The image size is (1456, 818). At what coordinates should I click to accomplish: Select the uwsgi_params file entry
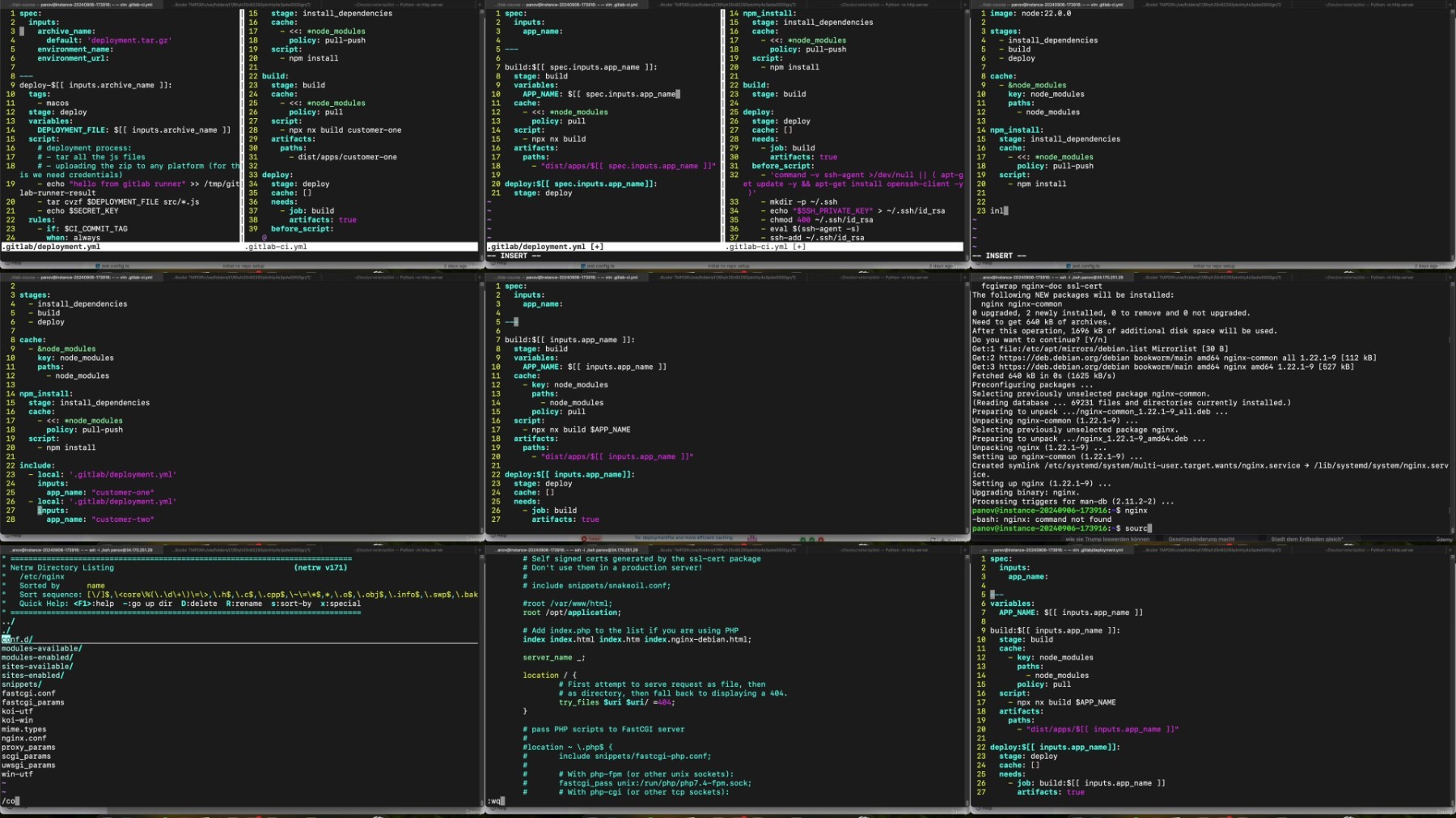pyautogui.click(x=28, y=765)
